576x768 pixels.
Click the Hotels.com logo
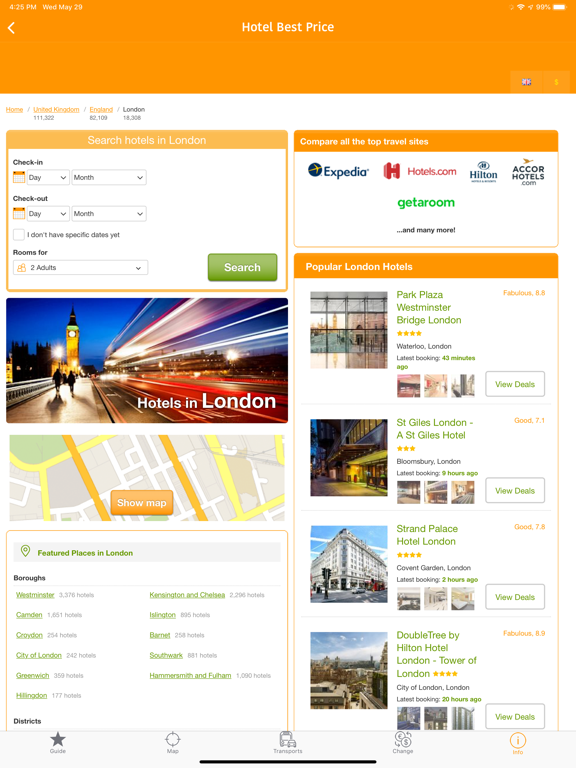point(420,171)
